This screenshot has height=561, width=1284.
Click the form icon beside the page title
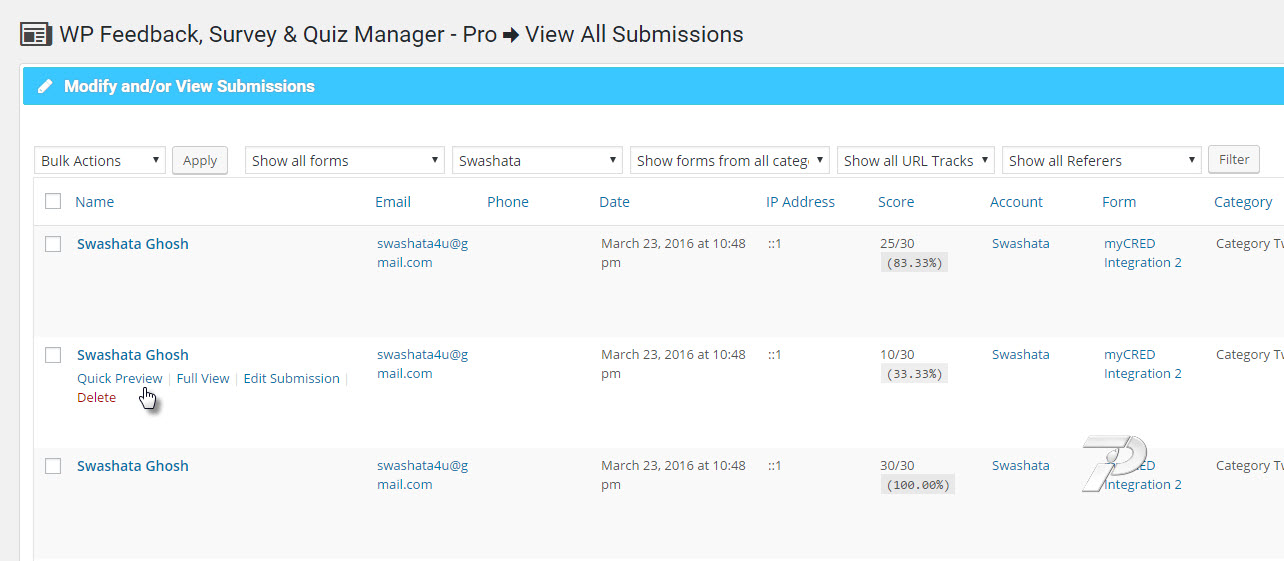tap(36, 35)
